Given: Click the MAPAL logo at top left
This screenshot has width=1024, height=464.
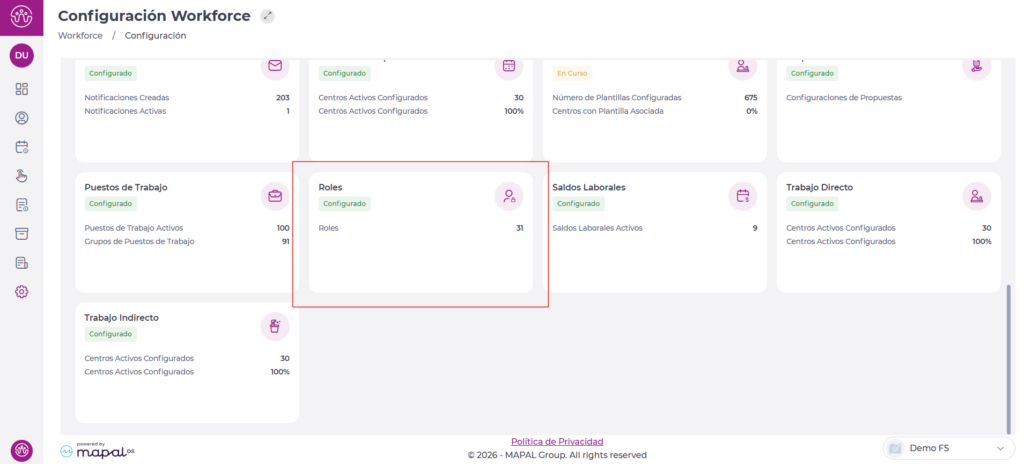Looking at the screenshot, I should (22, 17).
